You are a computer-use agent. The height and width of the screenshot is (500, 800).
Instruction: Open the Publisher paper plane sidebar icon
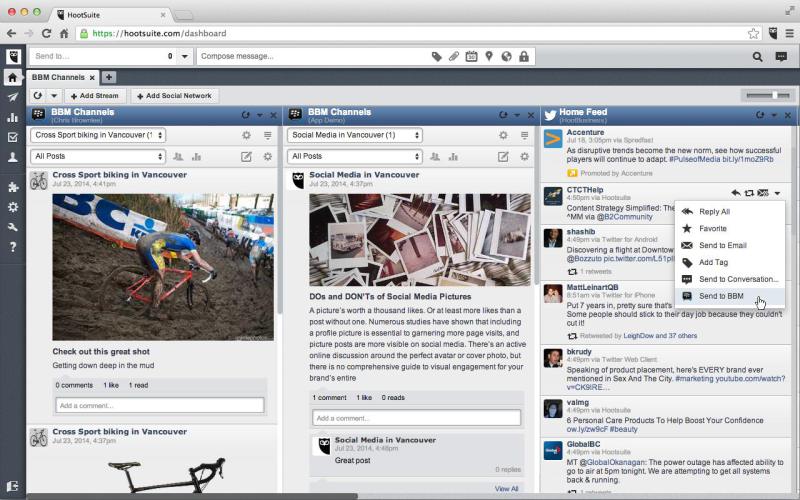tap(12, 97)
